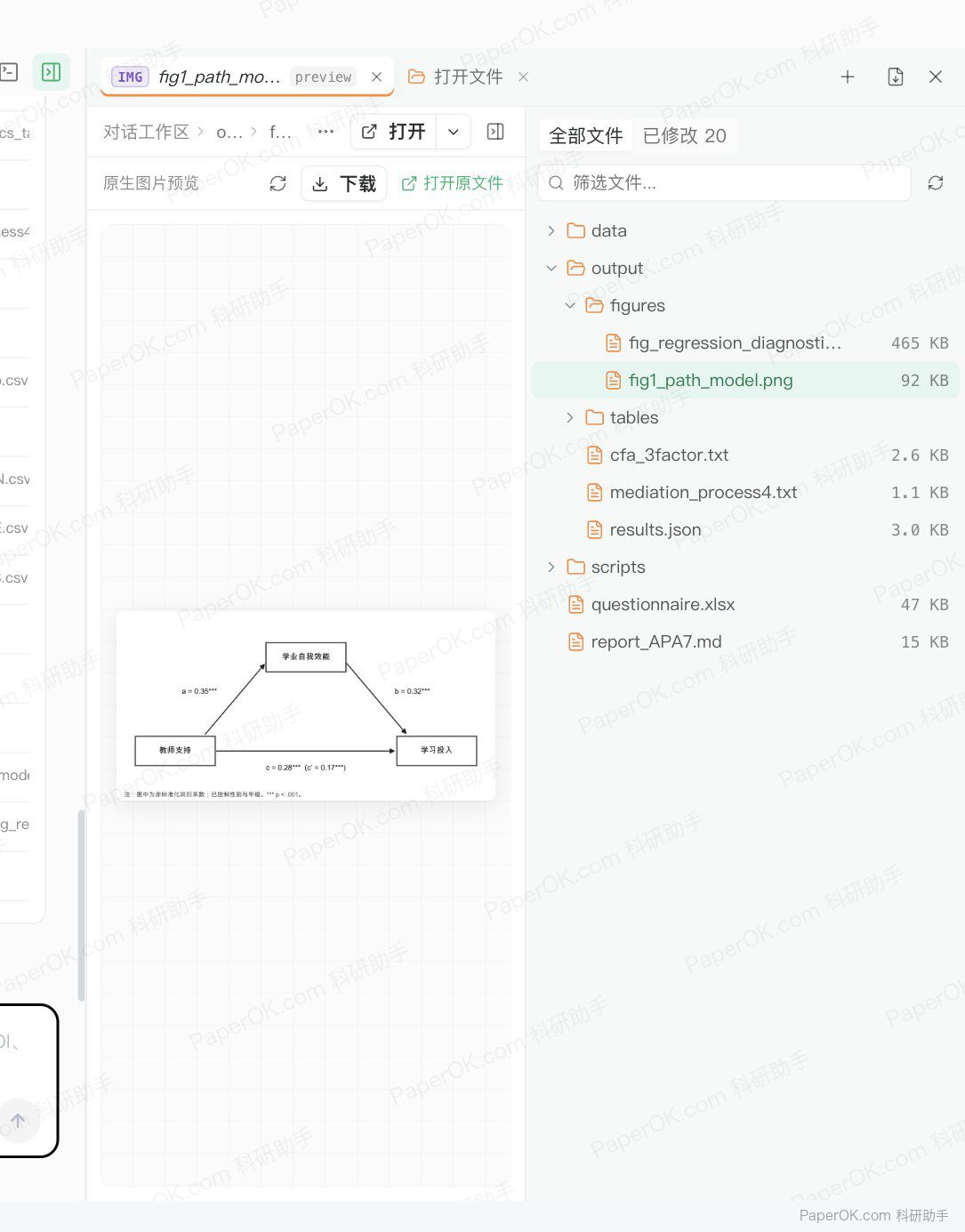The width and height of the screenshot is (965, 1232).
Task: Expand the tables folder
Action: point(570,418)
